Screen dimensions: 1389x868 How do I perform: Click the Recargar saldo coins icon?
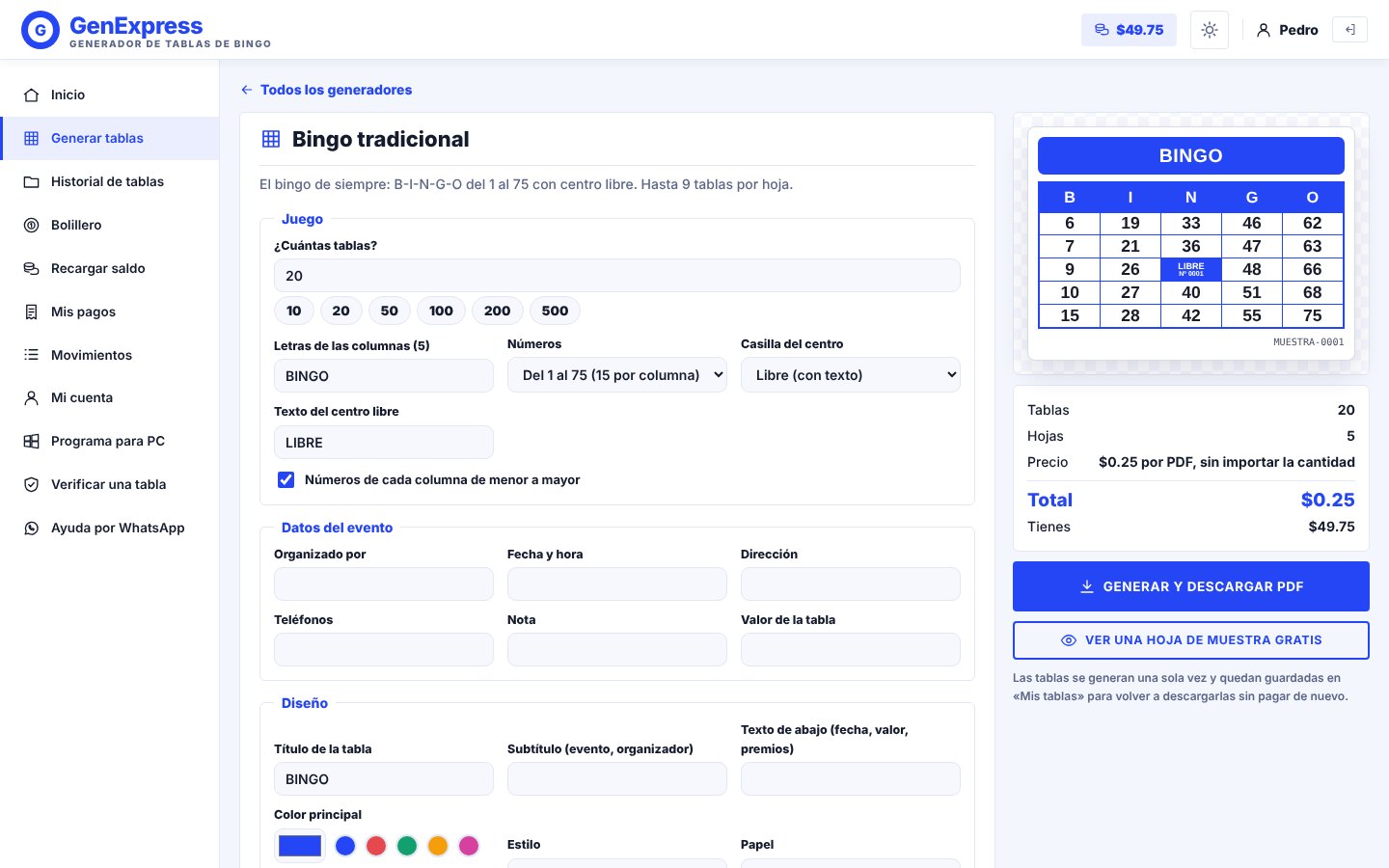point(32,268)
